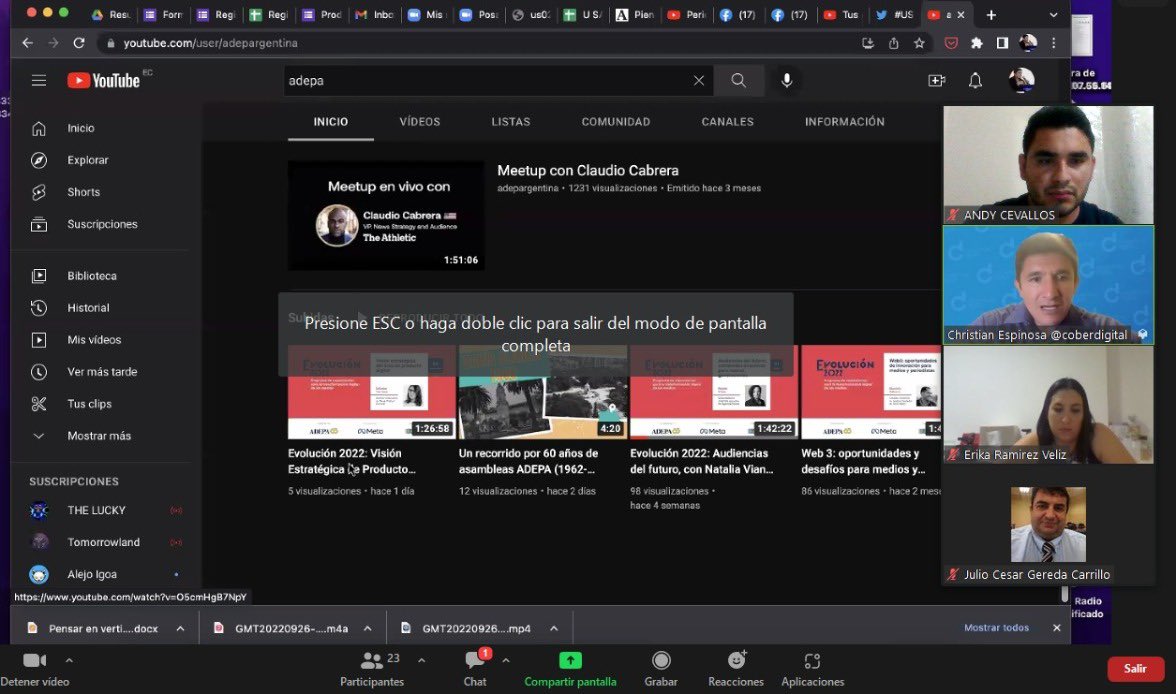This screenshot has width=1176, height=694.
Task: Click the browser address bar URL
Action: [x=211, y=43]
